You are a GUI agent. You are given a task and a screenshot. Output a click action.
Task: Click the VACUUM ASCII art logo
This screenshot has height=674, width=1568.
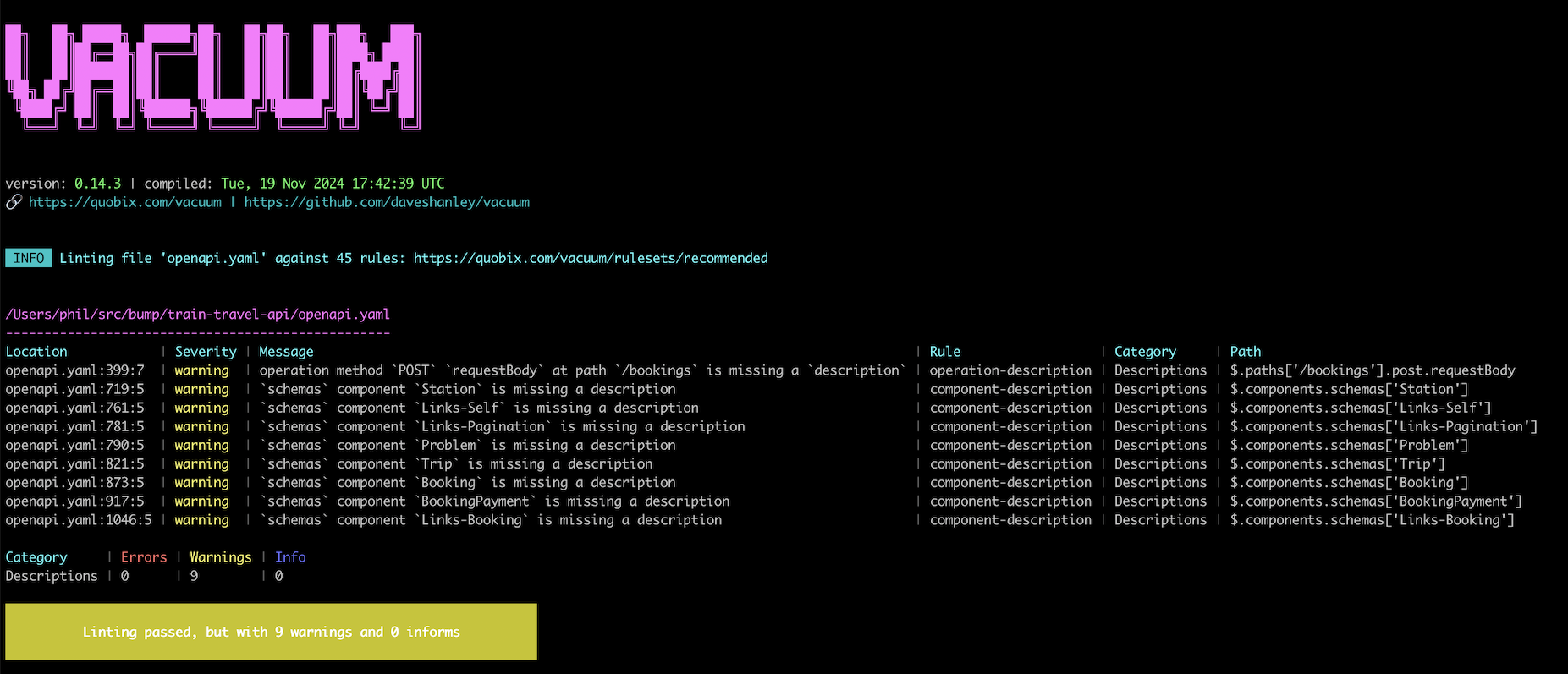click(212, 77)
